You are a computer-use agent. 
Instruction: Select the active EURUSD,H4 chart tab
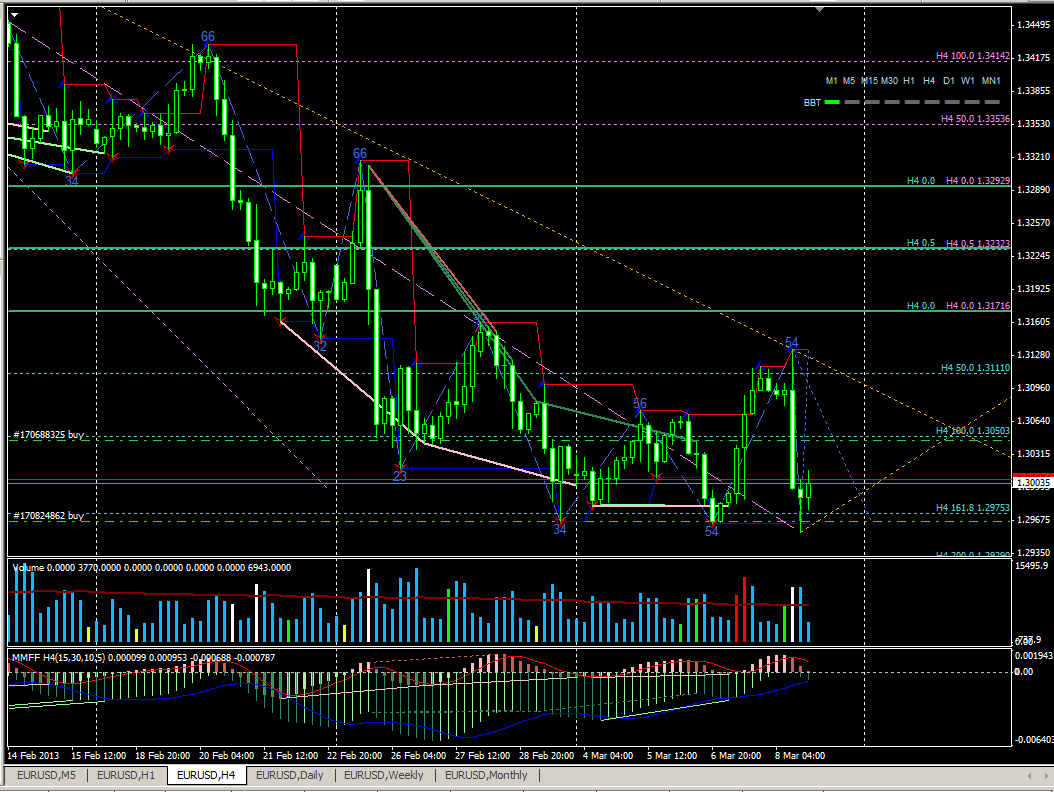pos(206,775)
